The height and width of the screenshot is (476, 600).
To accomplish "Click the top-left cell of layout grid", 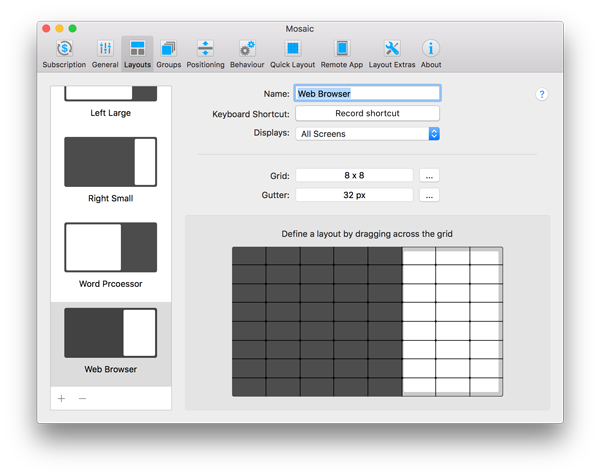I will pos(249,256).
